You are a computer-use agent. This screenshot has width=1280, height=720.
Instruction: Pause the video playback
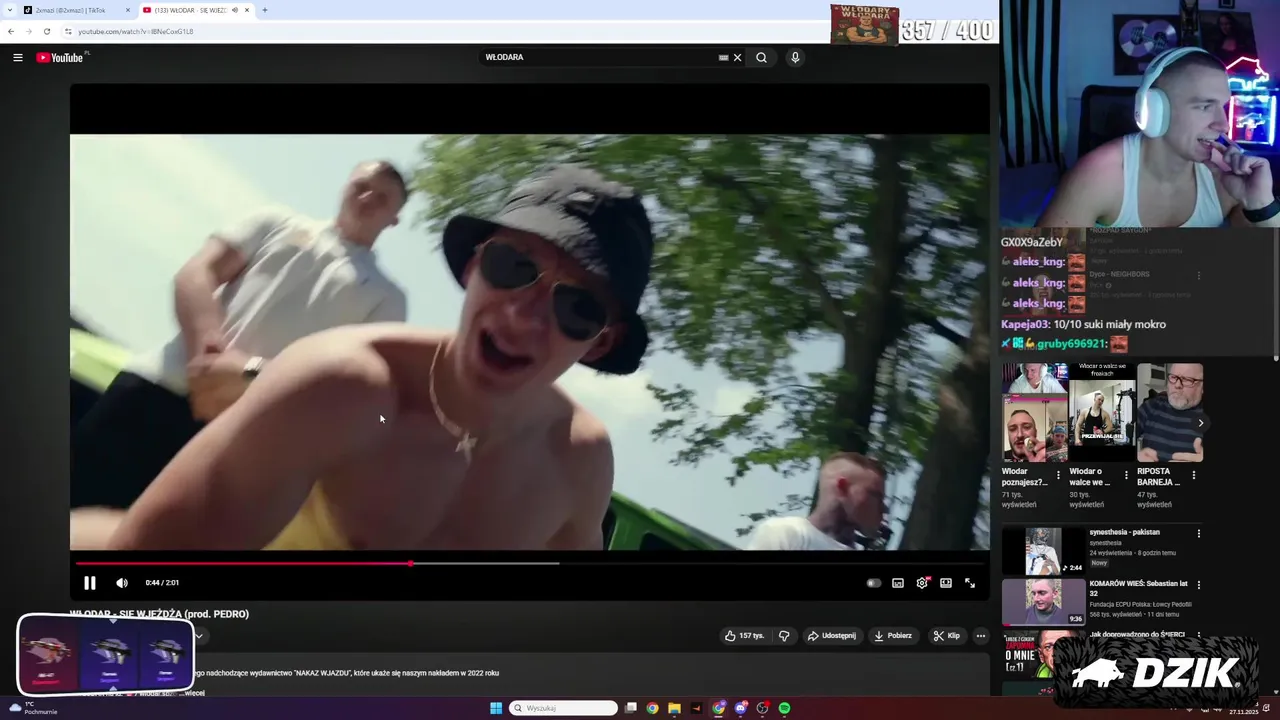pyautogui.click(x=89, y=583)
